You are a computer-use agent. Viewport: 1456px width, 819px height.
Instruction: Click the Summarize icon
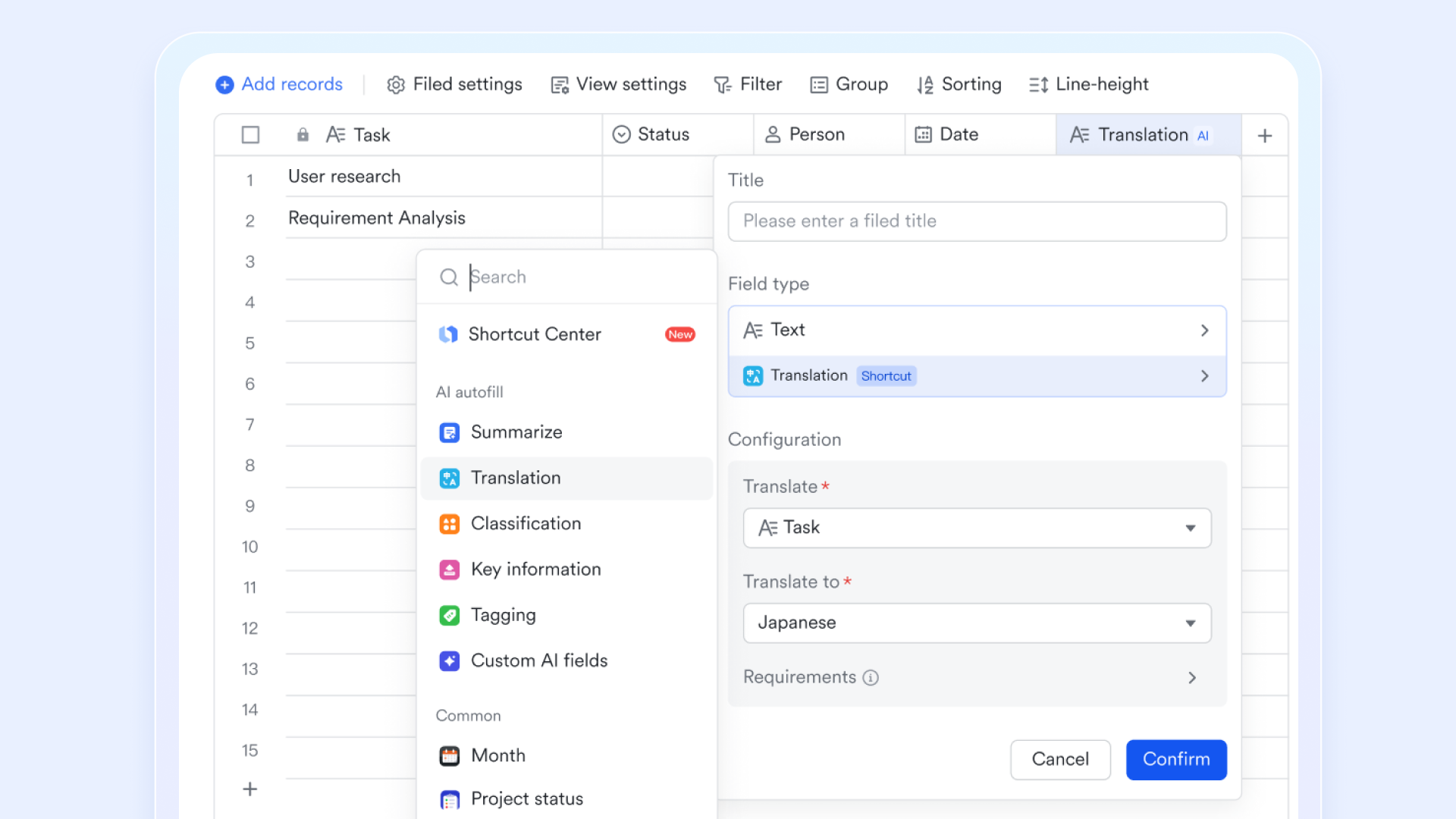pos(450,432)
